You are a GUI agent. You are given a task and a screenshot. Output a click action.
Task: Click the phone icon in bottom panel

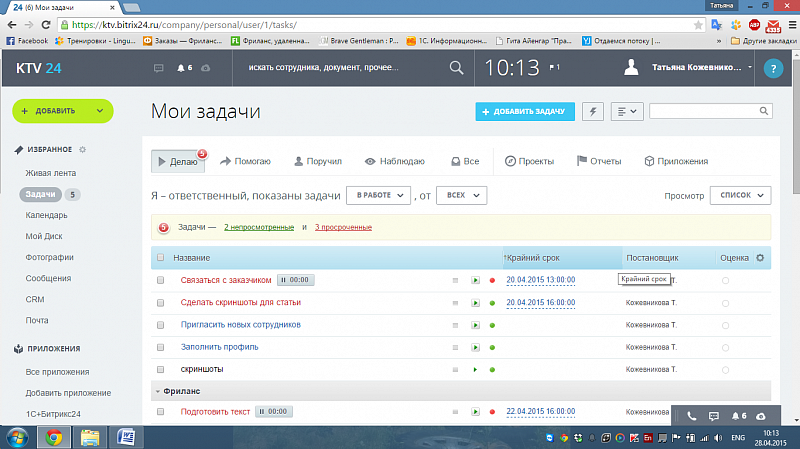(x=691, y=415)
